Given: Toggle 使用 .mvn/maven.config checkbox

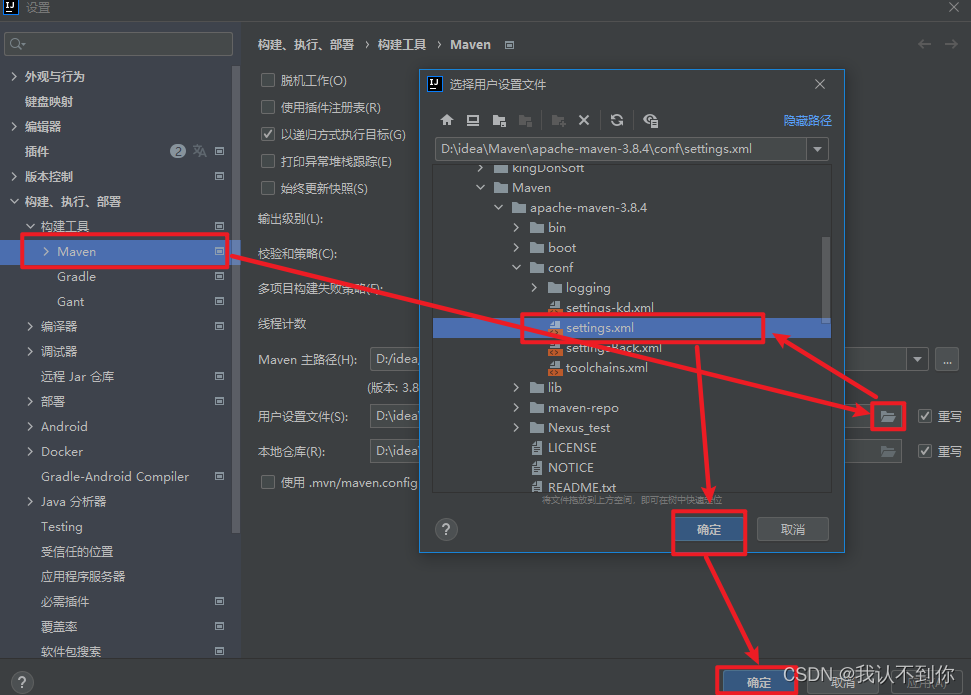Looking at the screenshot, I should pyautogui.click(x=268, y=482).
